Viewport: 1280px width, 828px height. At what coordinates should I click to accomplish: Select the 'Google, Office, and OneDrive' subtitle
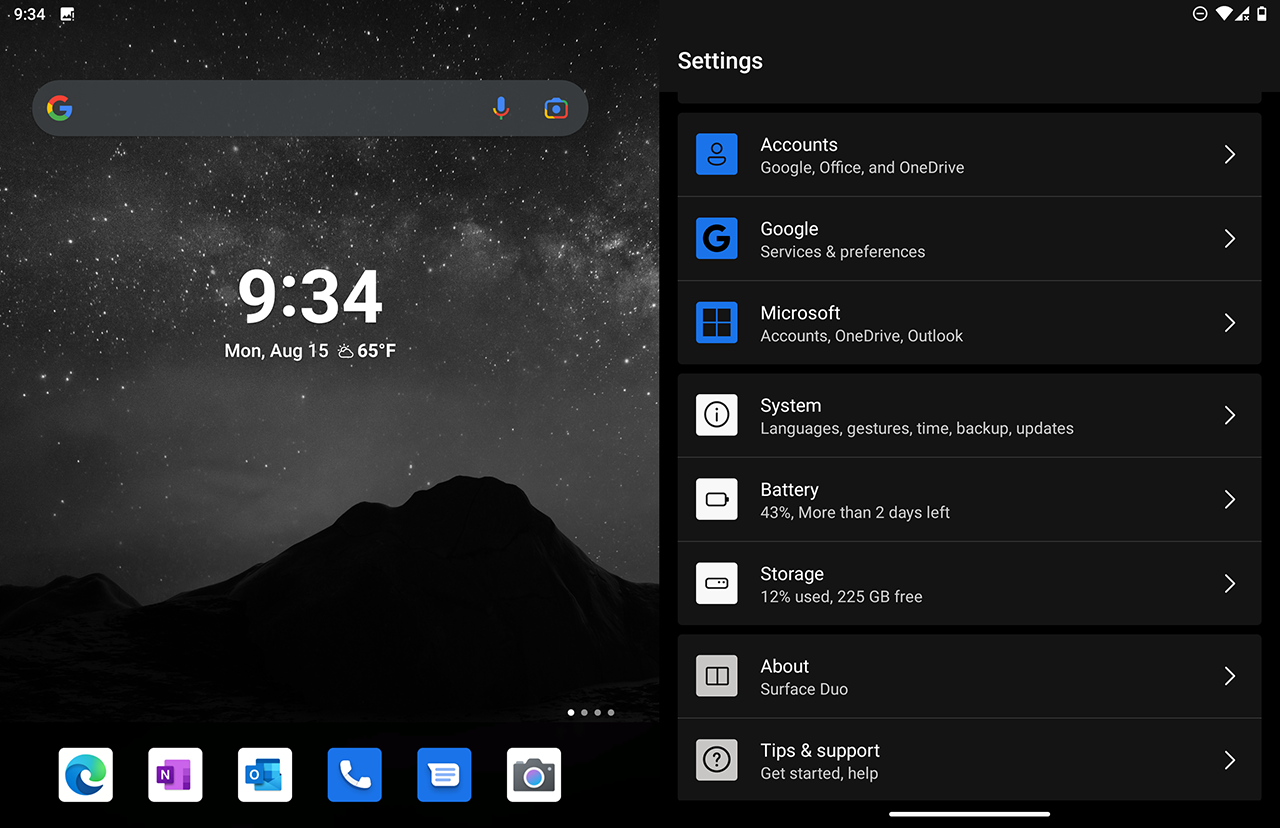click(862, 168)
